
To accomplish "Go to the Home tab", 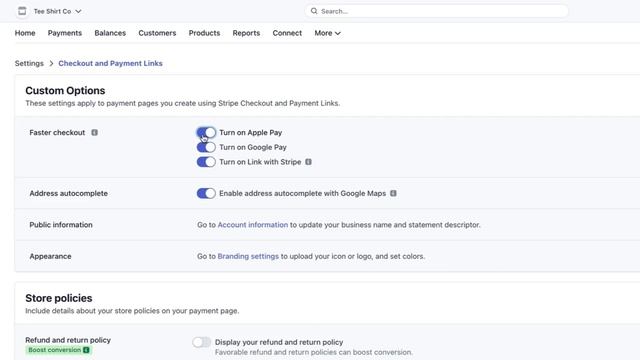I will [25, 33].
